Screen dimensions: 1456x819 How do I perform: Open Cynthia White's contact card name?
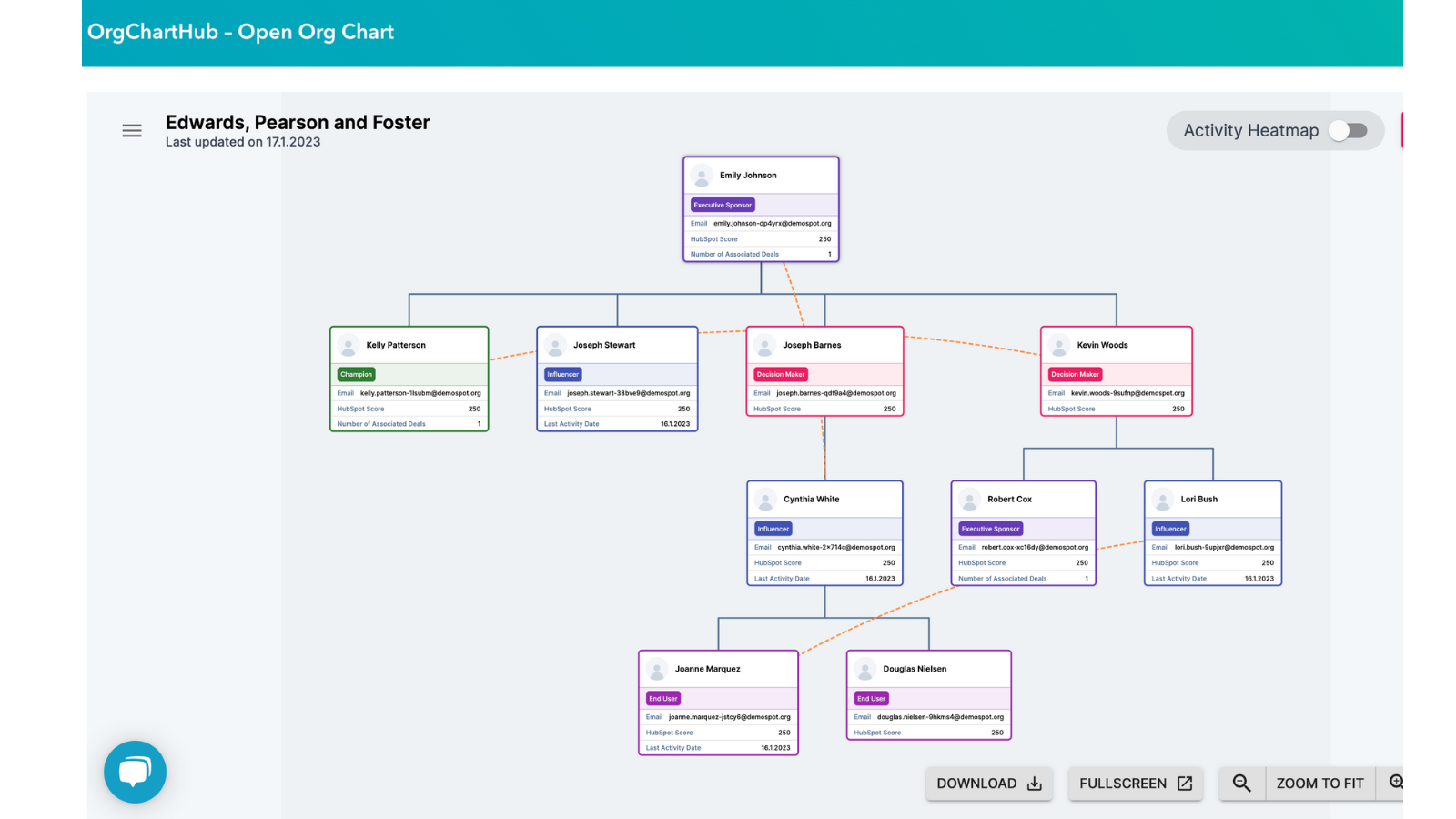pyautogui.click(x=811, y=500)
